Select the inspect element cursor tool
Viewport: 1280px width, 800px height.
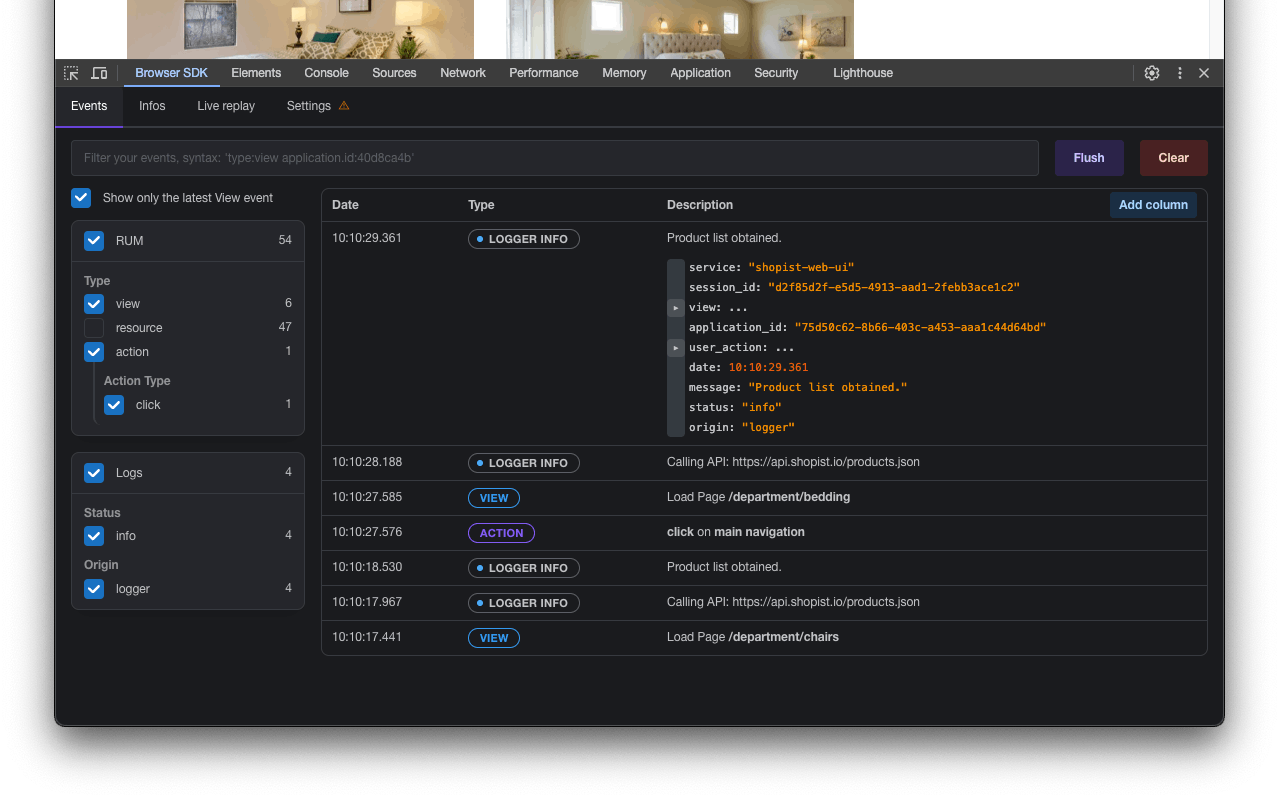pos(71,73)
